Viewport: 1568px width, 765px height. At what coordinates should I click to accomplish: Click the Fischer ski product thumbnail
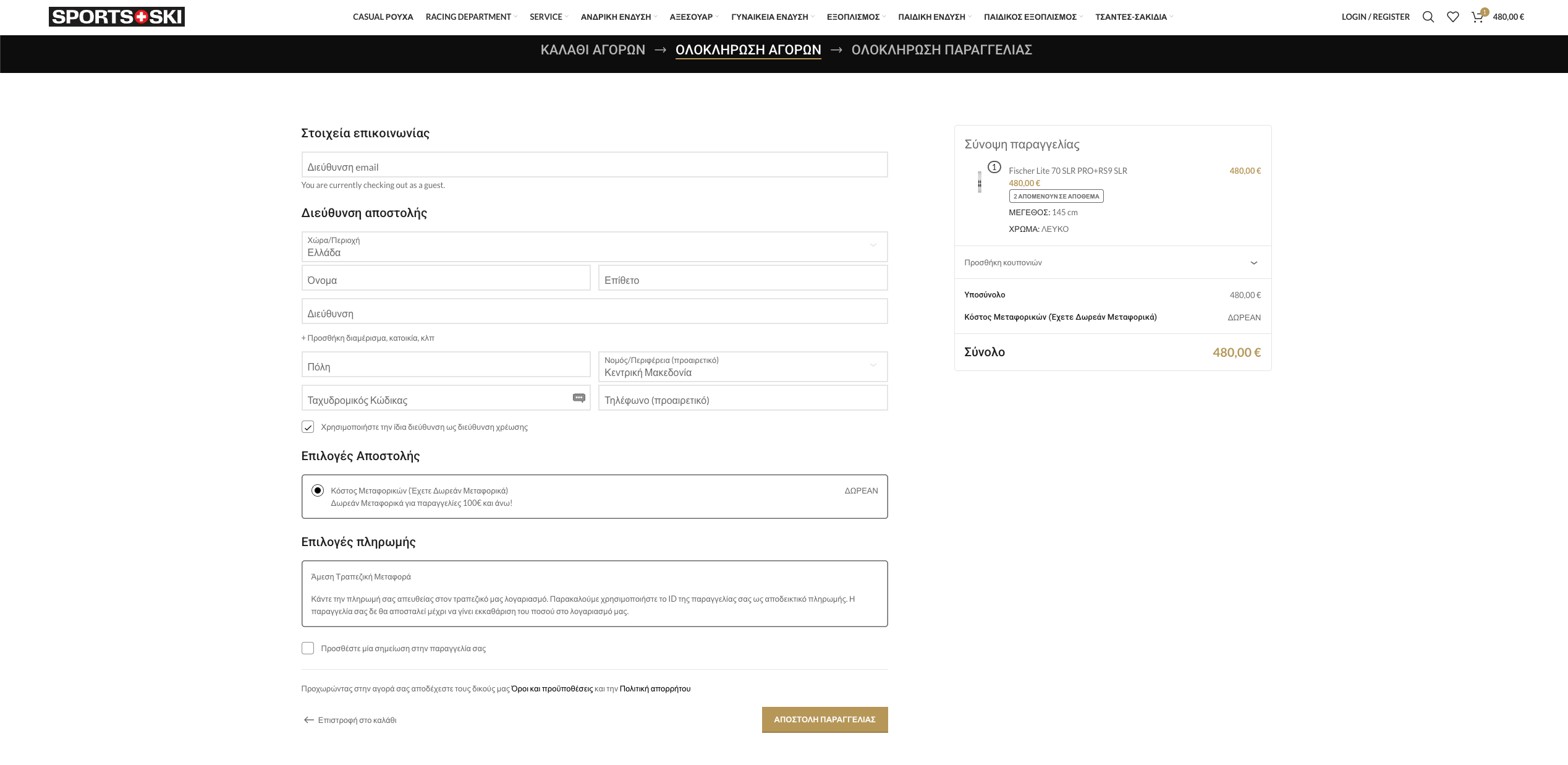pyautogui.click(x=980, y=182)
